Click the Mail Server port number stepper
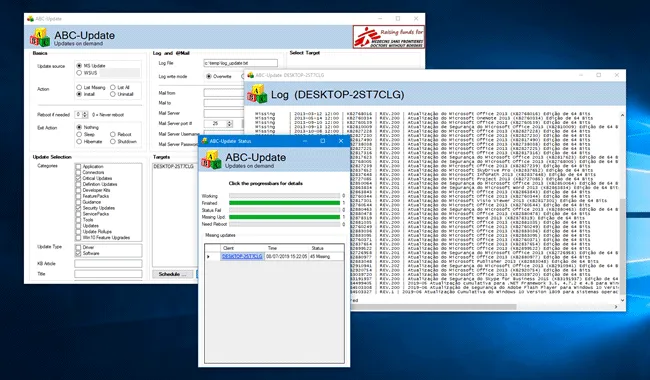The image size is (650, 380). coord(230,123)
